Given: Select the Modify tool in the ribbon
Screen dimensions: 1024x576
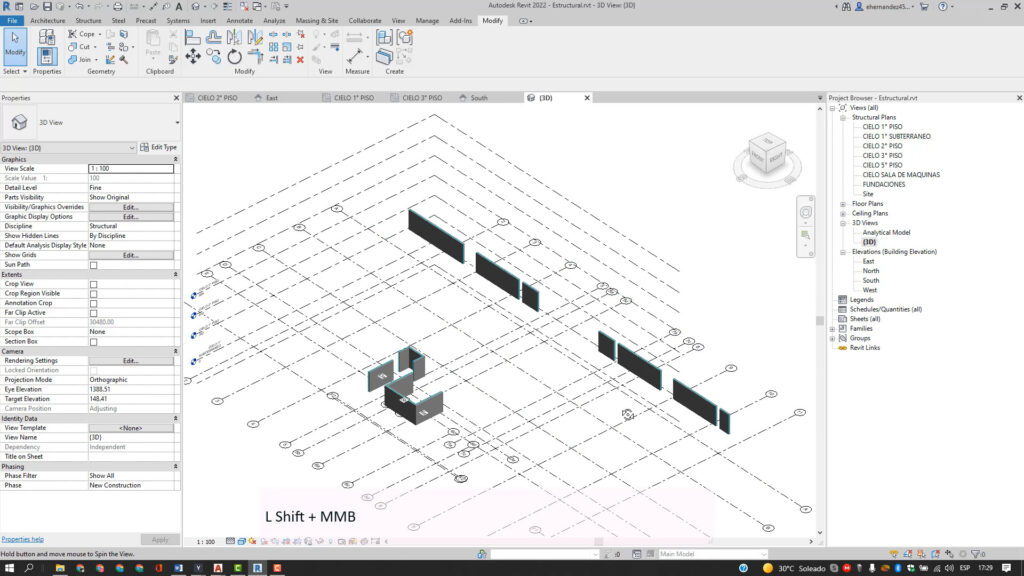Looking at the screenshot, I should coord(15,44).
